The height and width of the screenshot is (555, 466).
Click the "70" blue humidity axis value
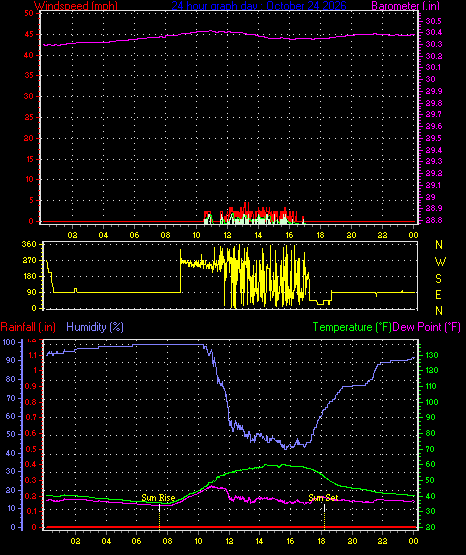coord(11,398)
